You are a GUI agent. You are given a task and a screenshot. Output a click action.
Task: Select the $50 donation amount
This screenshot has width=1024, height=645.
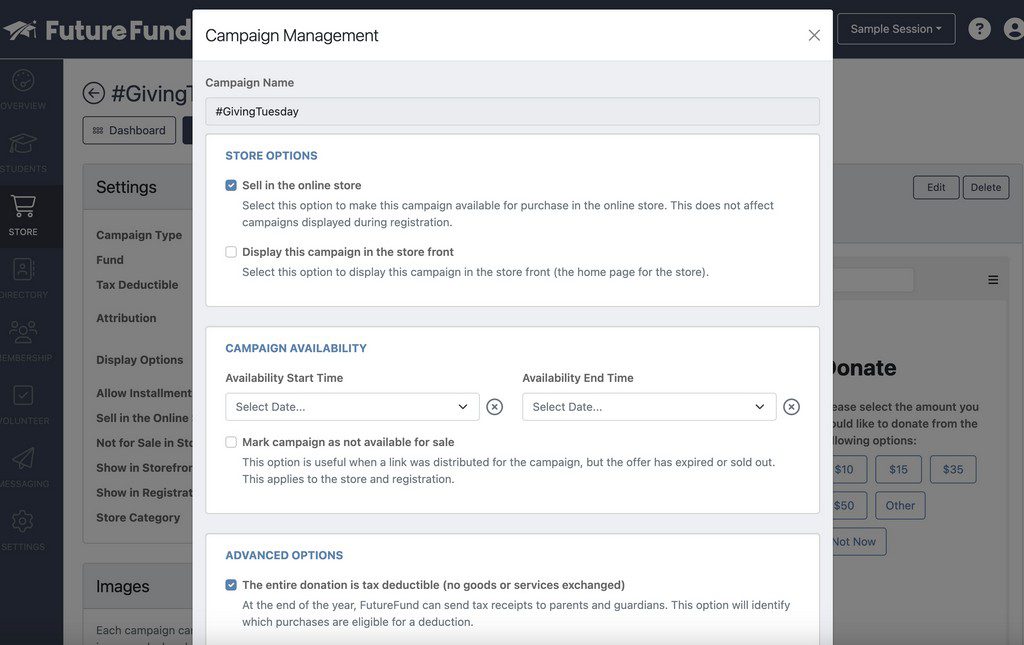[849, 505]
